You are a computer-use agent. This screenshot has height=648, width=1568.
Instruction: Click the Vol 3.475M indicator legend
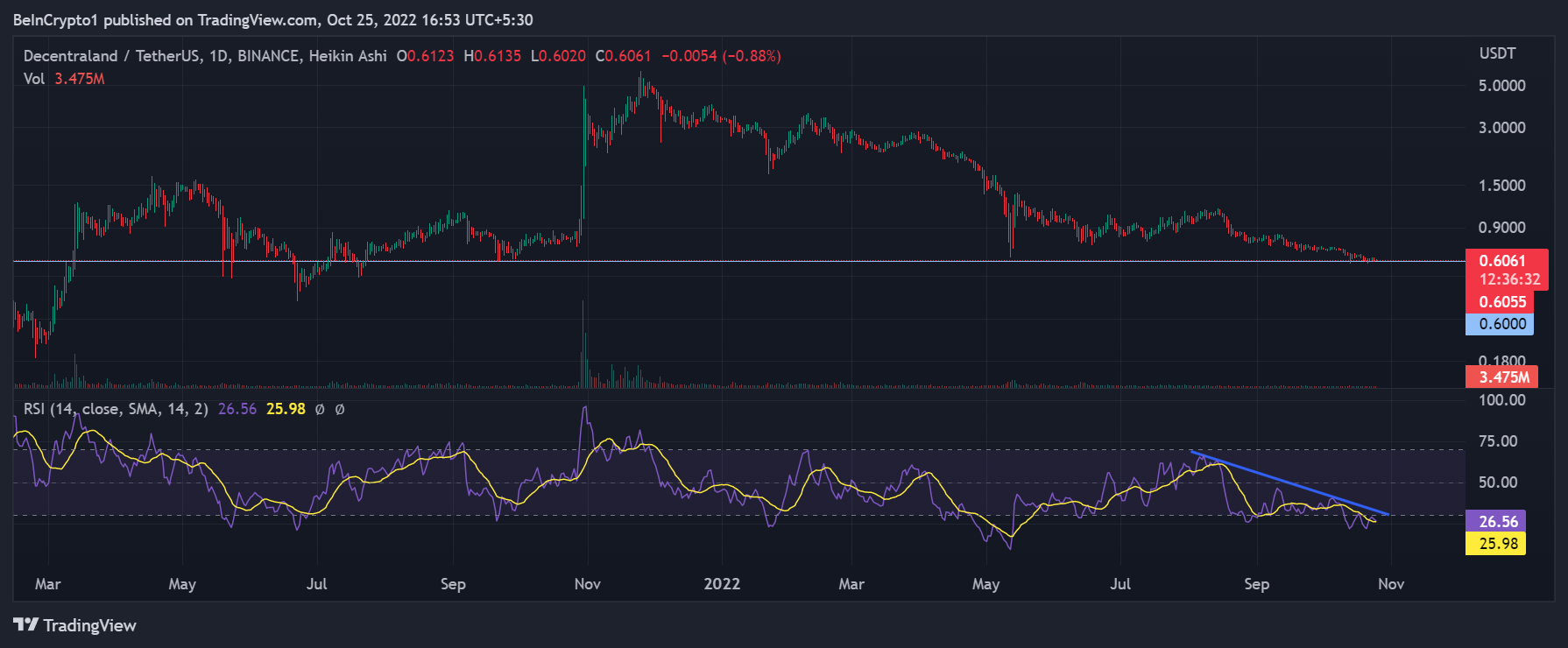[64, 79]
